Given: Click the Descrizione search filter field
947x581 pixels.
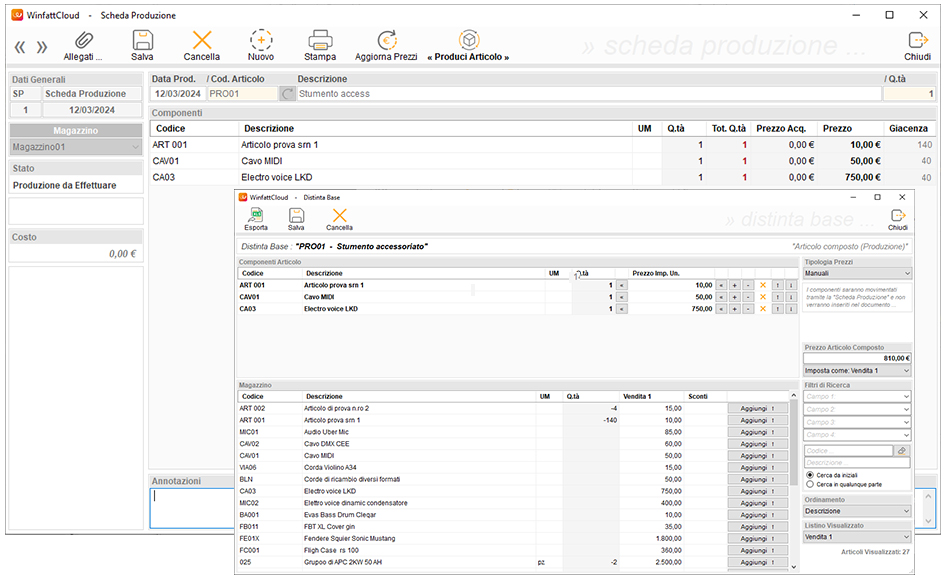Looking at the screenshot, I should (857, 463).
